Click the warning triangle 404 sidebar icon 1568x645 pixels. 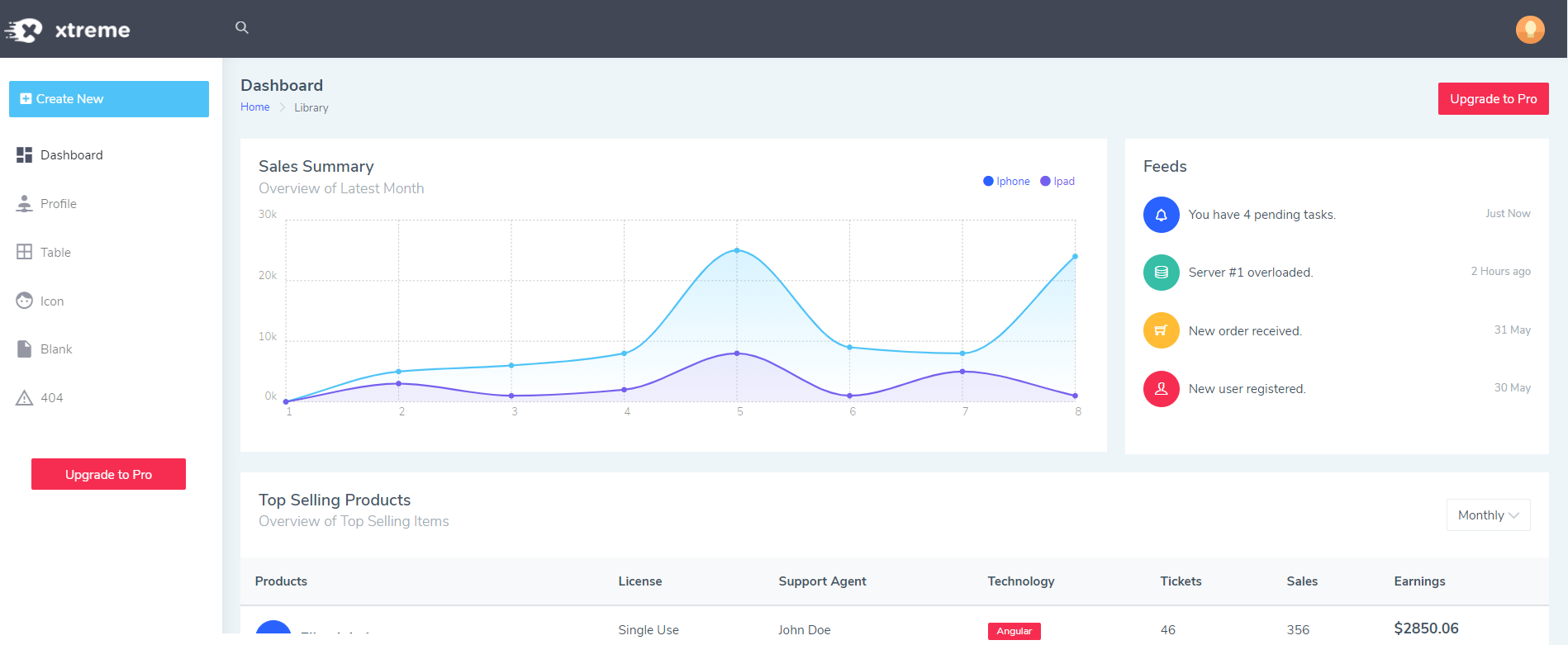tap(25, 398)
